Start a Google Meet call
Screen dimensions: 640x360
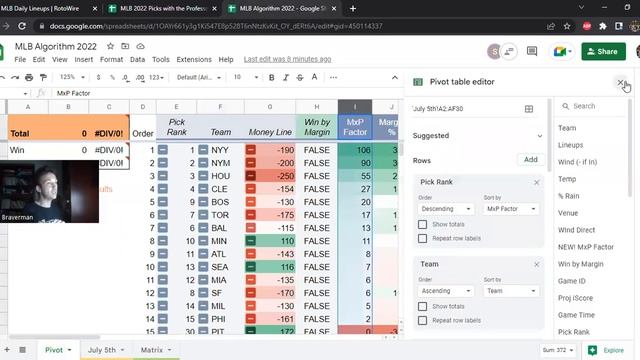[562, 51]
